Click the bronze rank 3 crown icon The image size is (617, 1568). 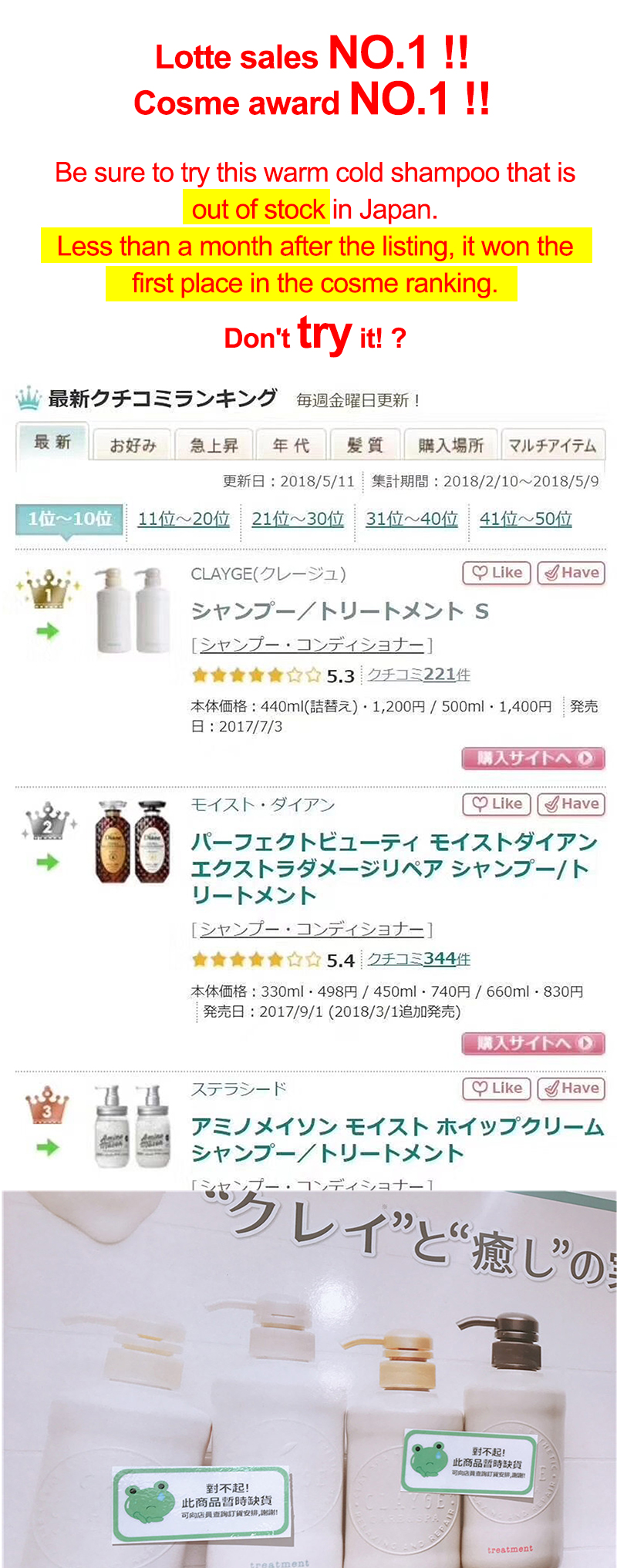[x=47, y=1105]
